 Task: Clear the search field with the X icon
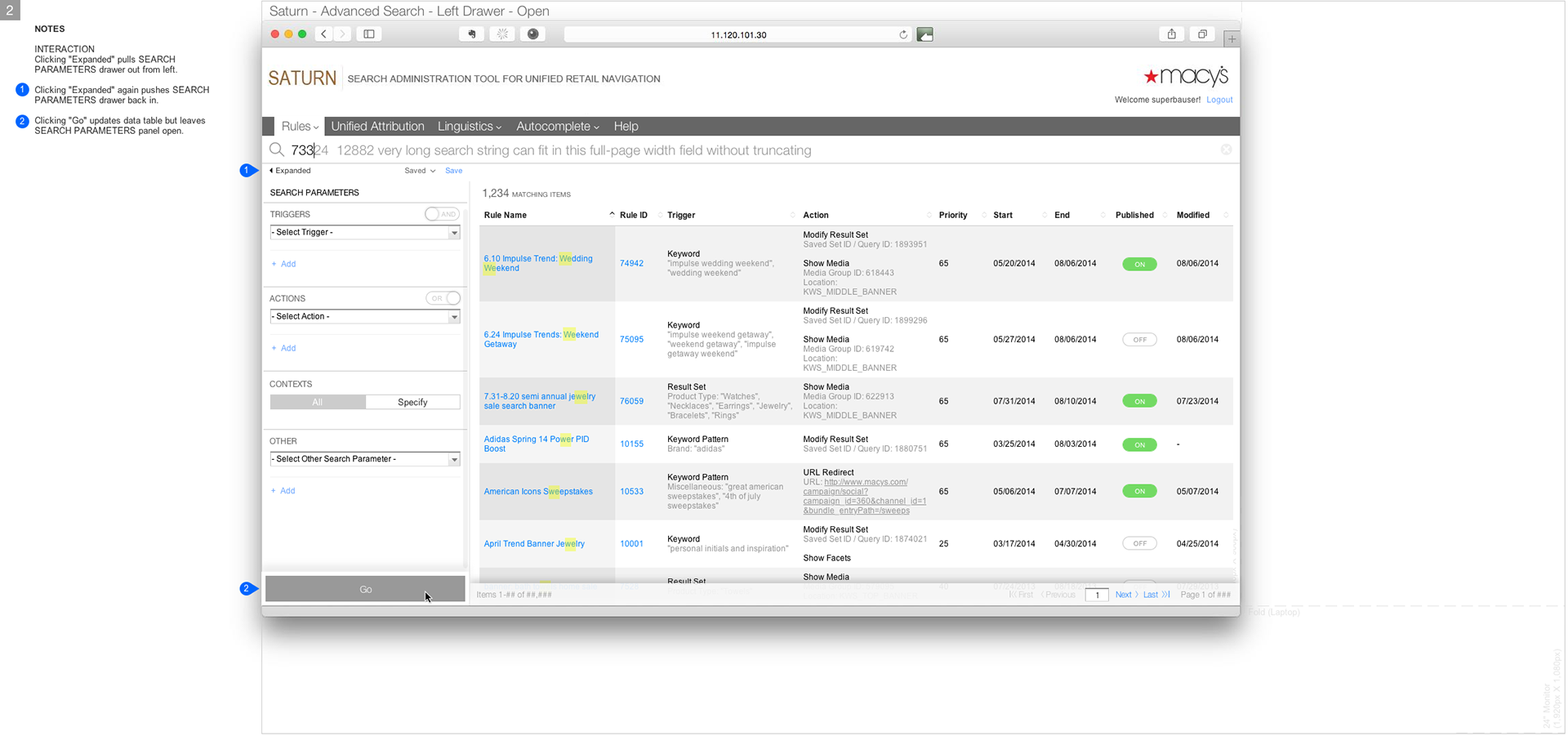[x=1226, y=149]
